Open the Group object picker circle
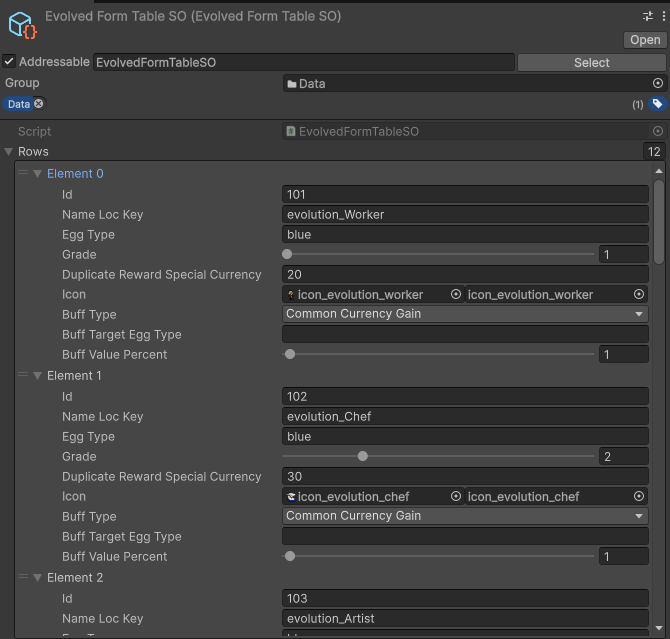The width and height of the screenshot is (670, 639). [658, 83]
